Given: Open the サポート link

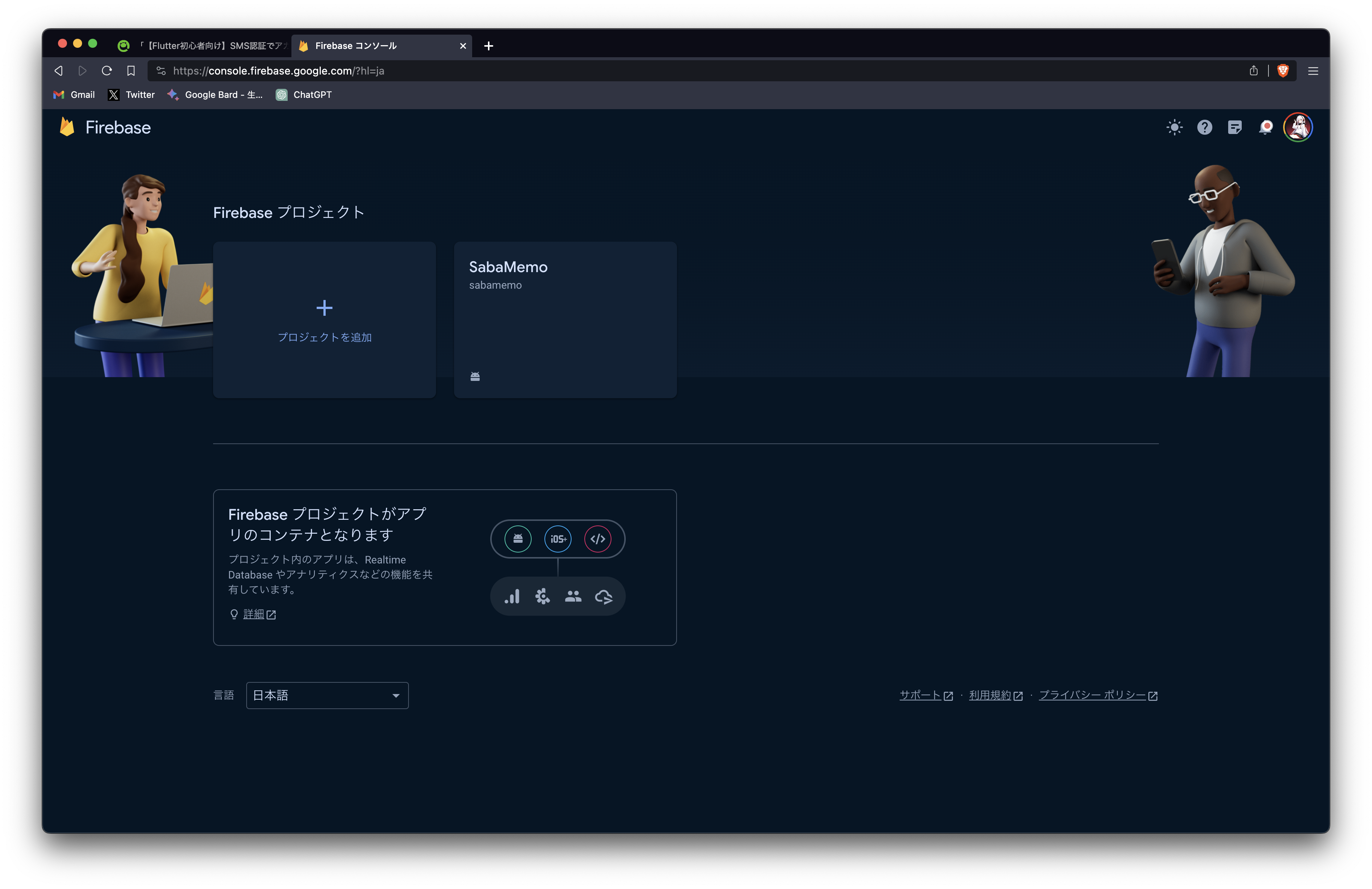Looking at the screenshot, I should pyautogui.click(x=921, y=696).
